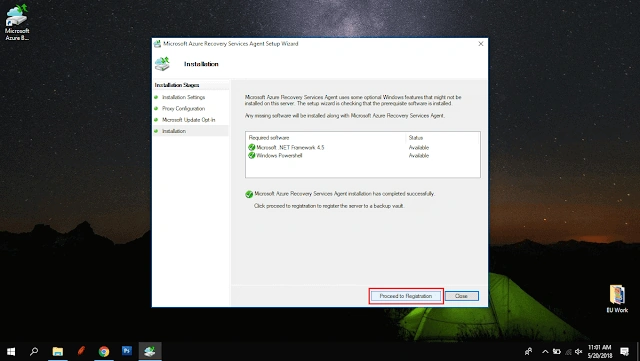Click the battery tray icon
Viewport: 640px width, 361px height.
click(x=557, y=351)
